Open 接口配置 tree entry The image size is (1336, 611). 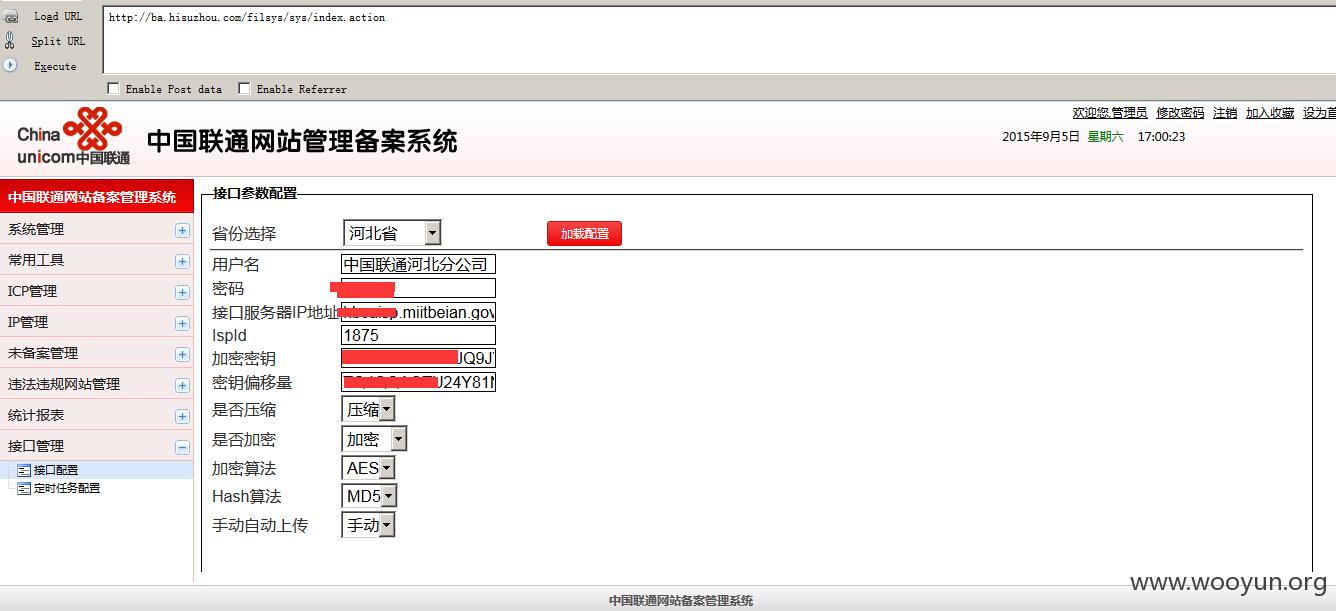pos(56,470)
